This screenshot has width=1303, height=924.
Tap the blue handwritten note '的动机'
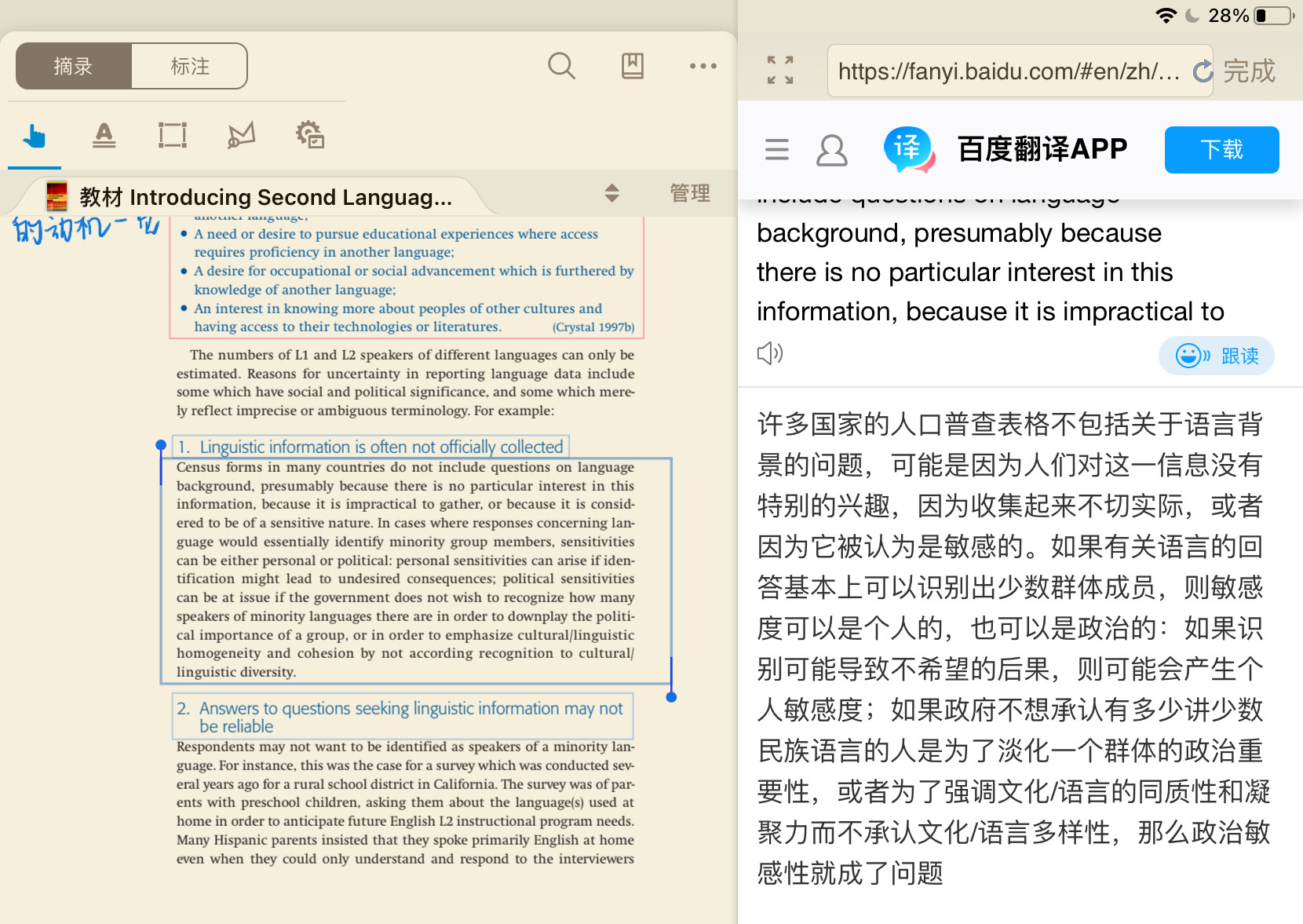86,228
